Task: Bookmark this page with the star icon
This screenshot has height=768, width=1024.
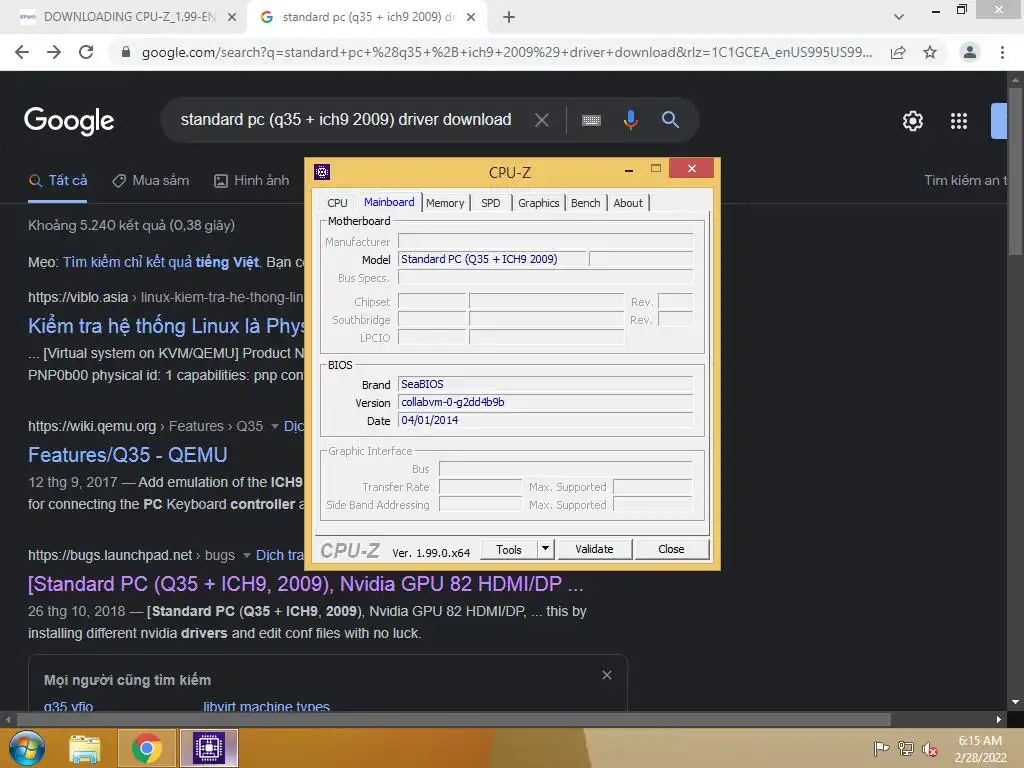Action: 930,52
